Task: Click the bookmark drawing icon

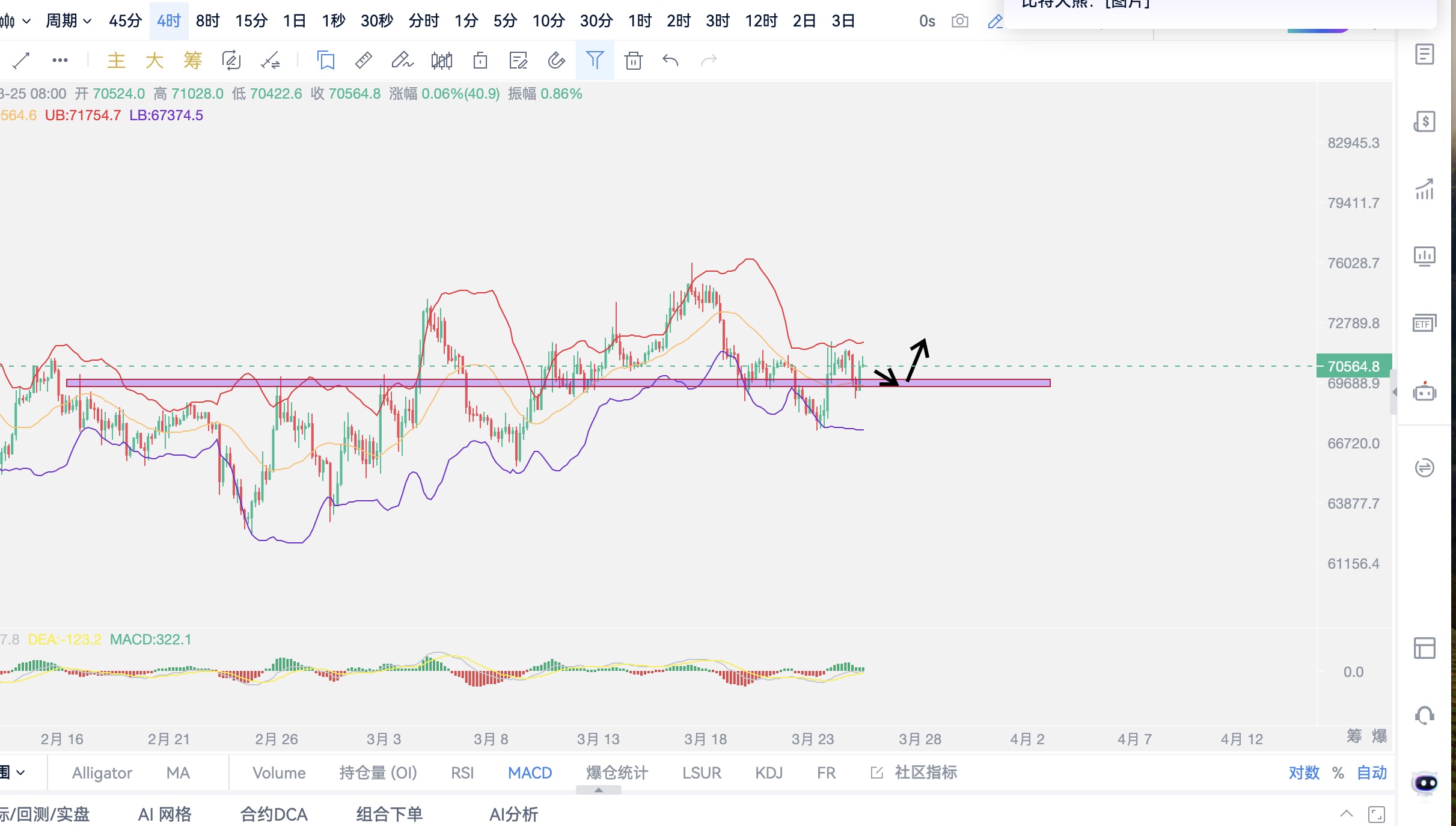Action: [326, 60]
